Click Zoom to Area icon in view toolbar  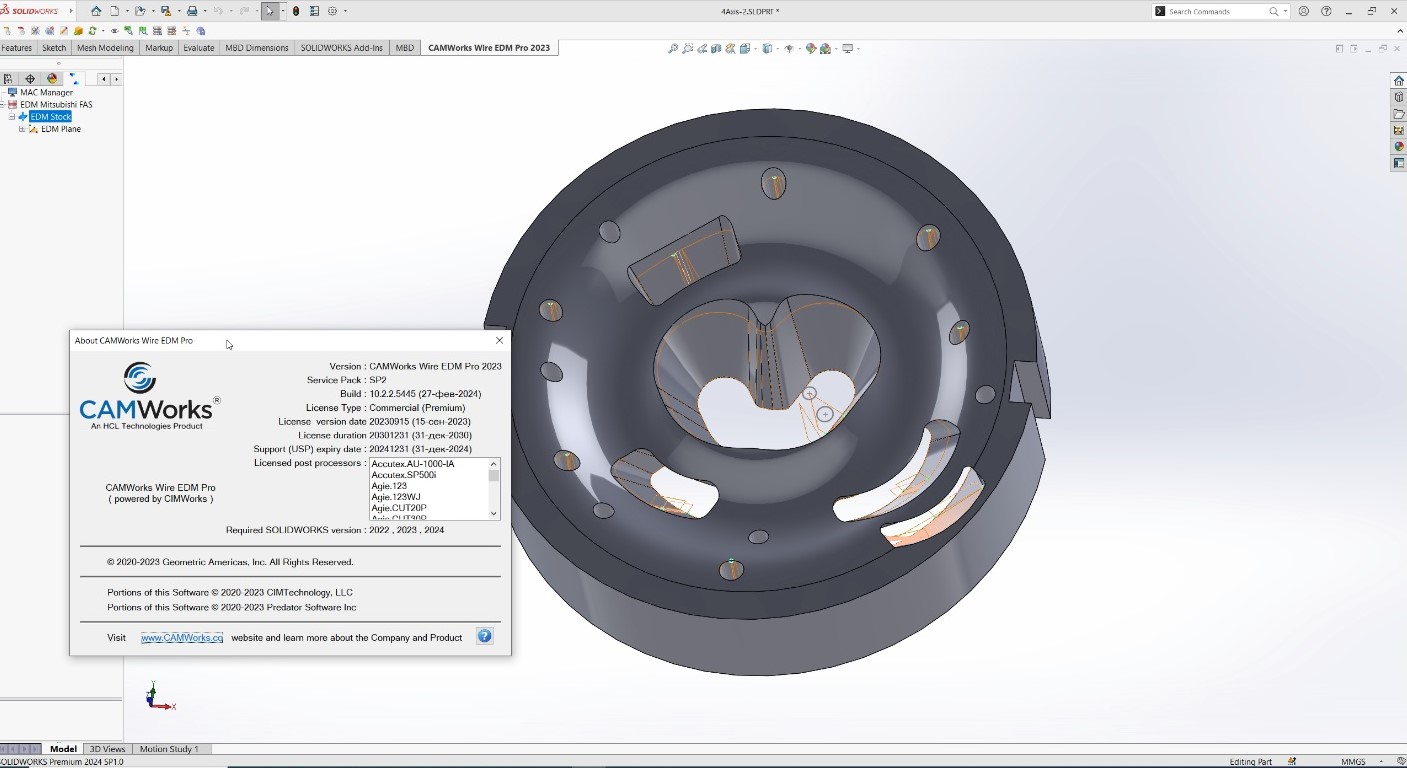pos(687,48)
